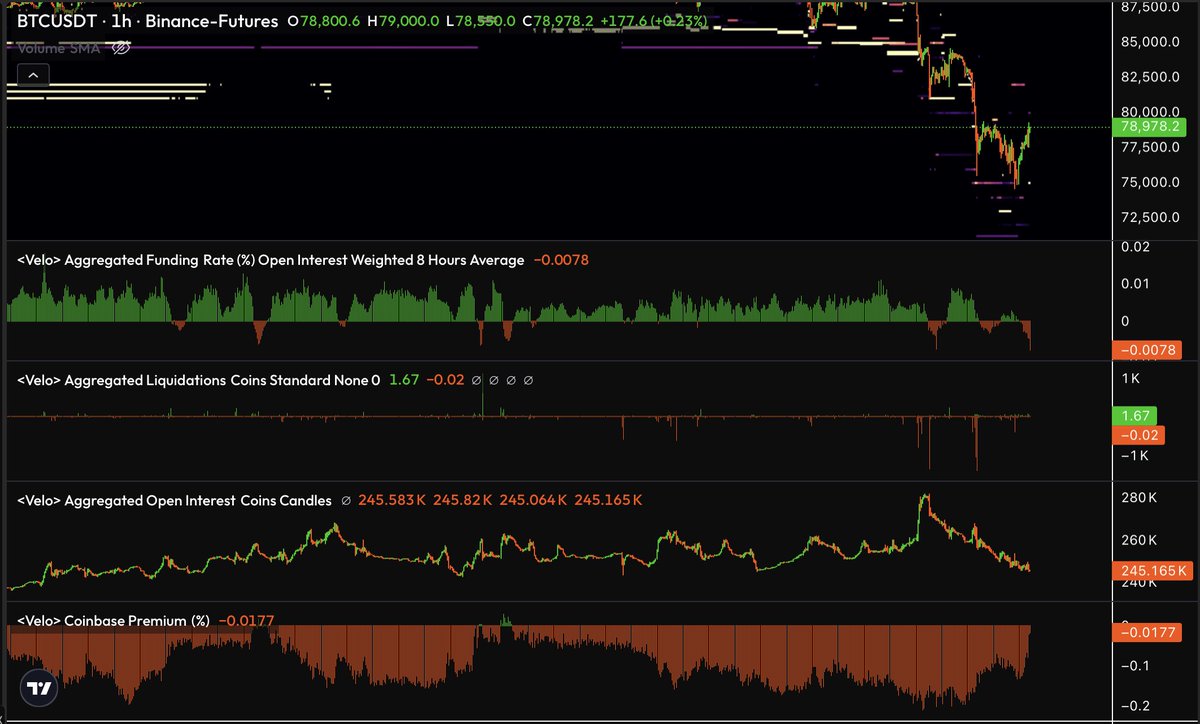The image size is (1200, 724).
Task: Click the green 1.67 liquidations axis label
Action: tap(1133, 416)
